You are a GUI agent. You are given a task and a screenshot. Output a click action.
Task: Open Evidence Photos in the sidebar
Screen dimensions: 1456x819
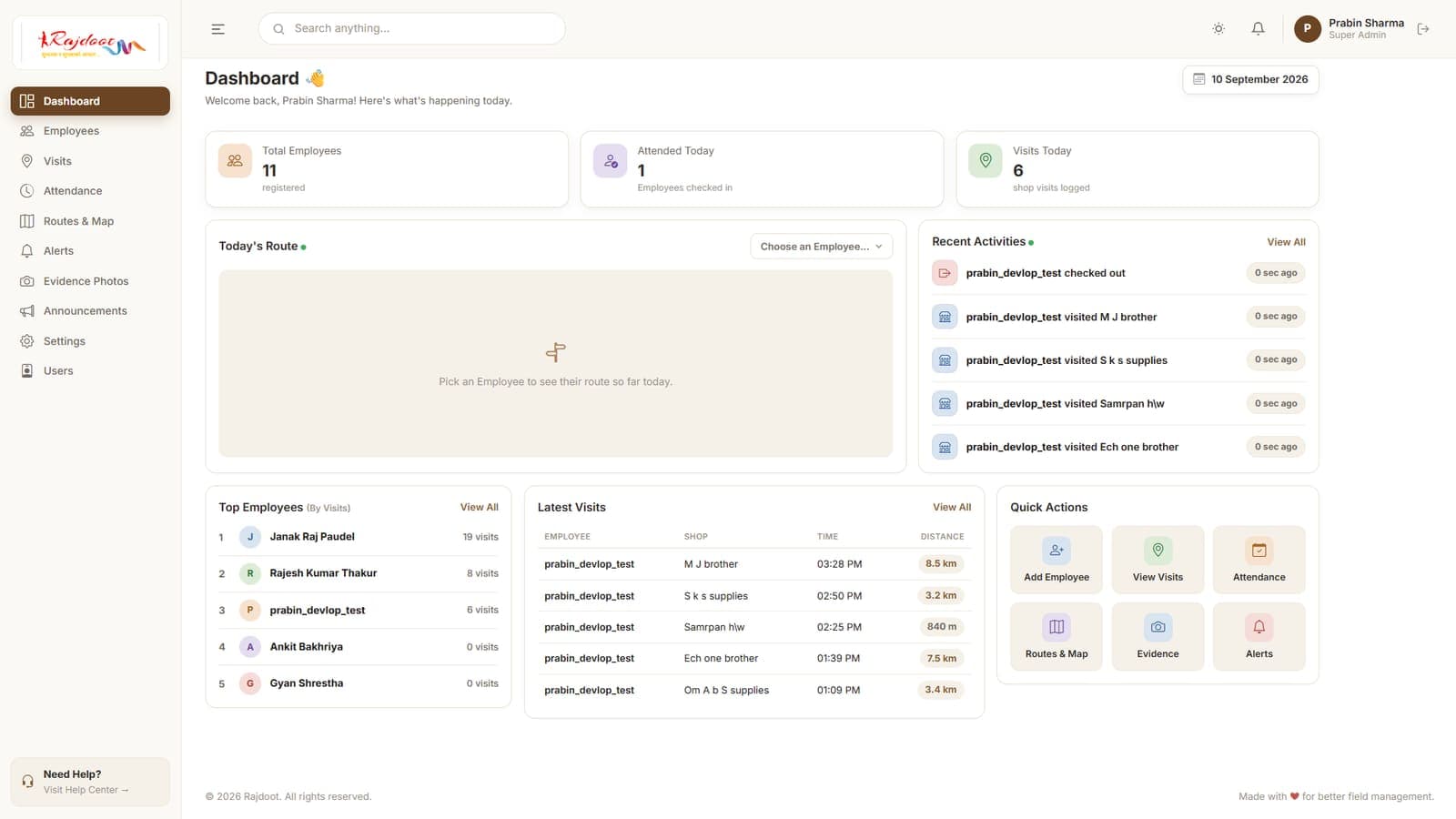click(x=90, y=281)
